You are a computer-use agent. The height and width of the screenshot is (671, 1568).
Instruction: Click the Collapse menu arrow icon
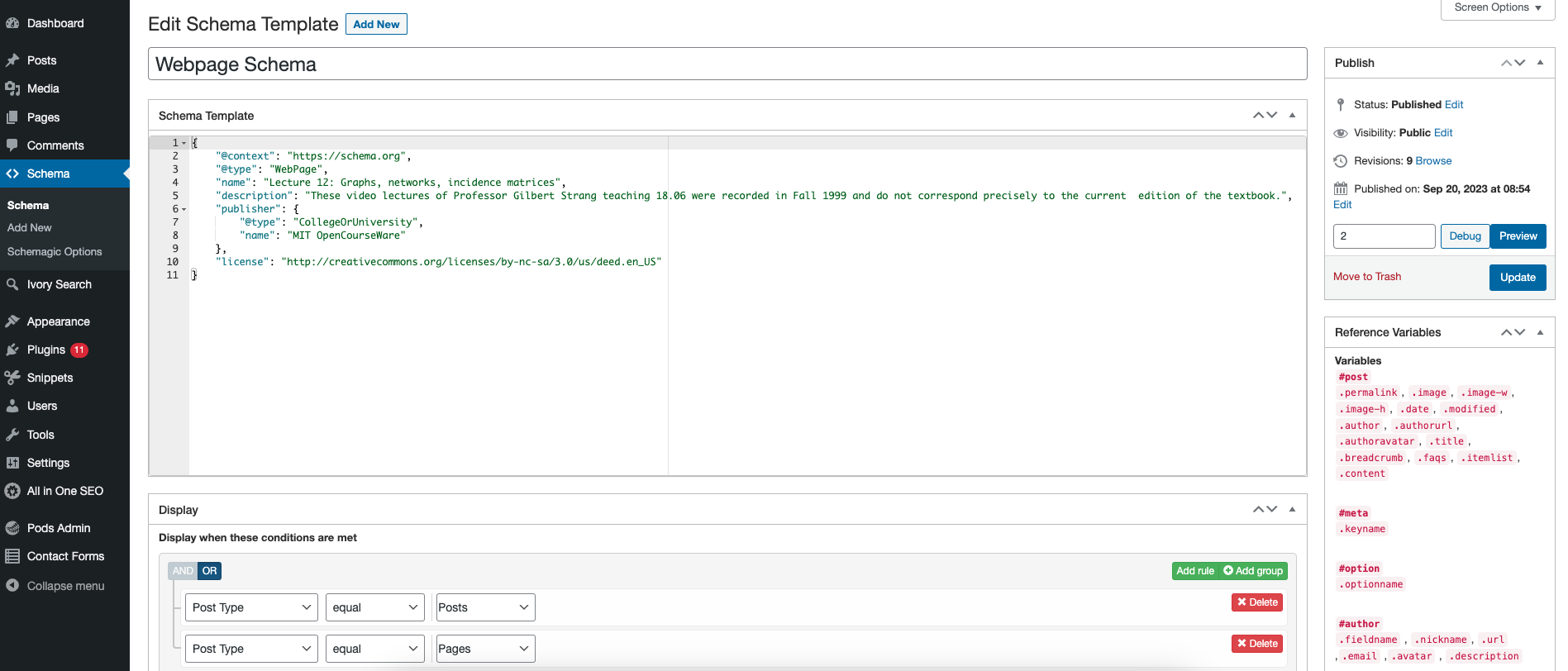click(x=12, y=585)
